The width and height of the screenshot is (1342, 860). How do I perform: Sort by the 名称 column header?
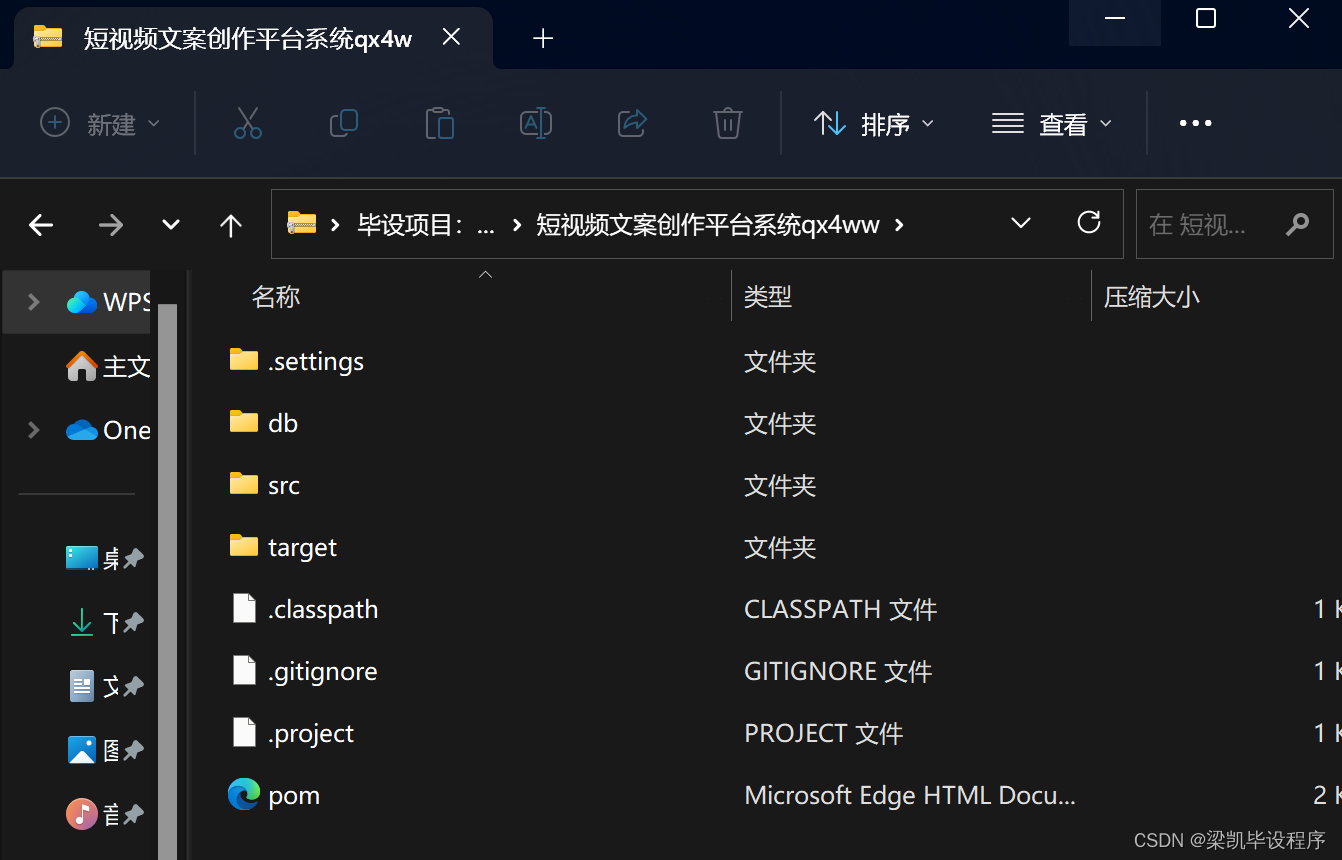pyautogui.click(x=275, y=296)
